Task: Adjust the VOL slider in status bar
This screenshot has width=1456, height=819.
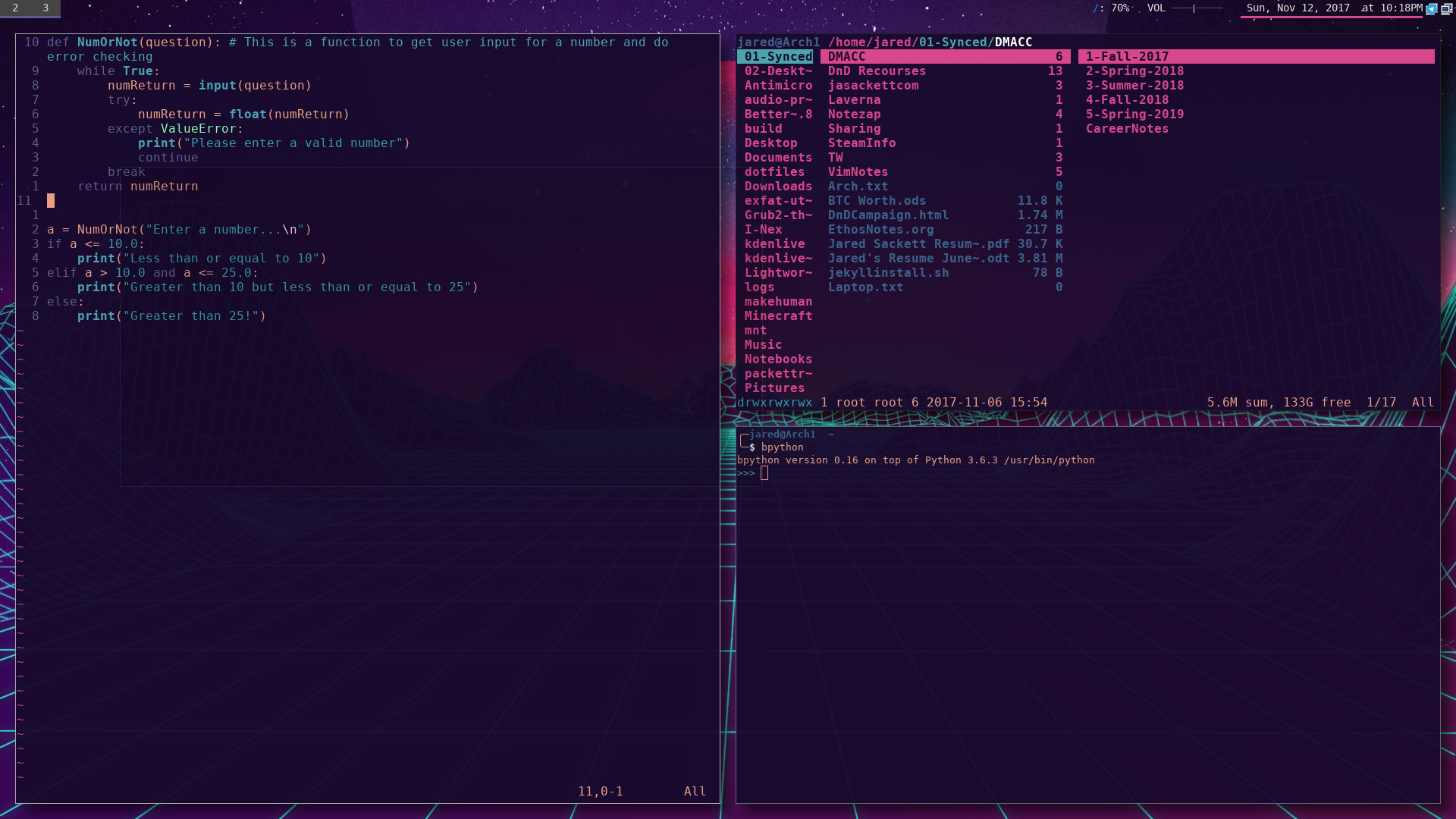Action: pos(1195,8)
